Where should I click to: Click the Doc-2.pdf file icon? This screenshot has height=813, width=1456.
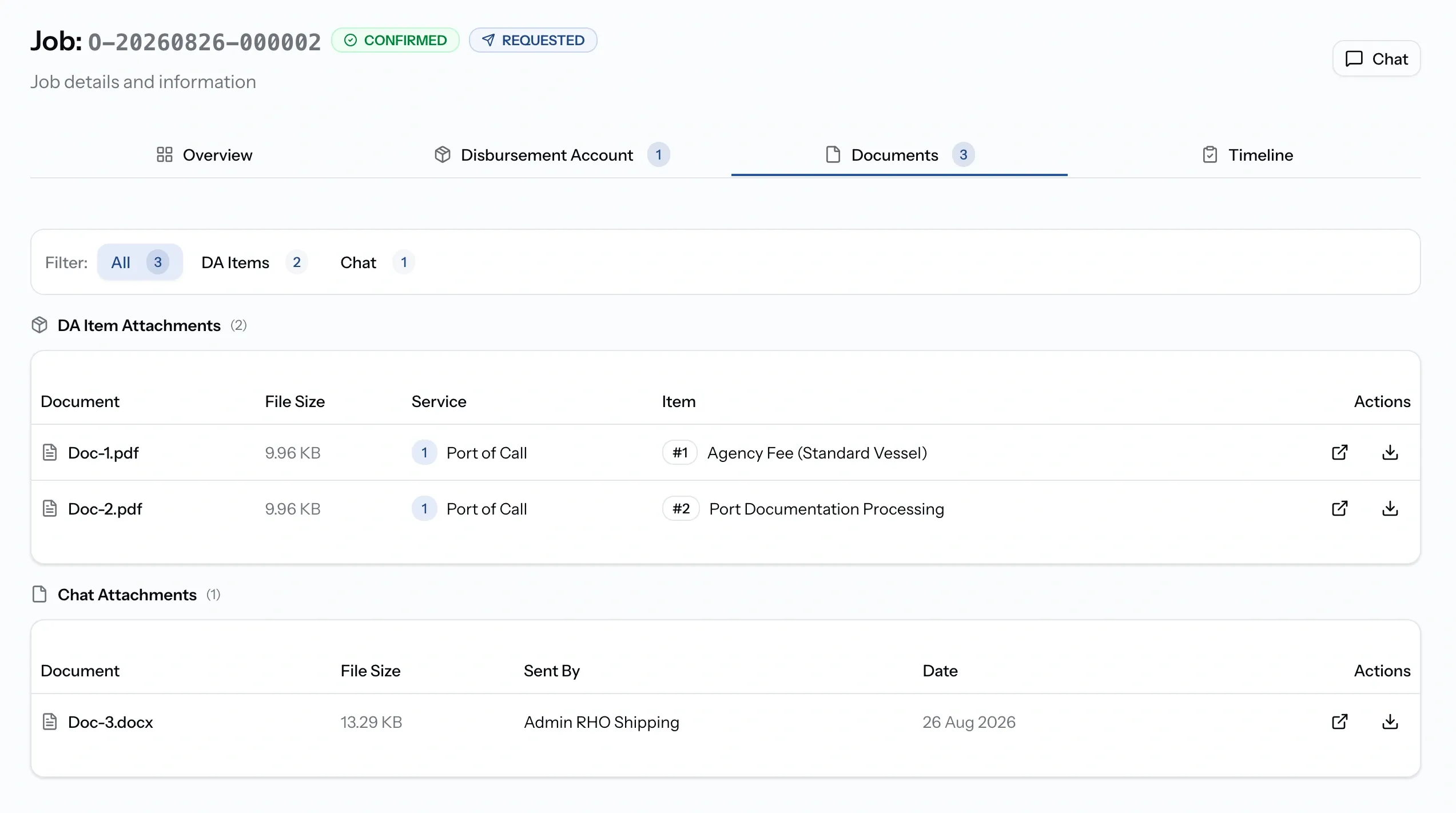click(50, 508)
